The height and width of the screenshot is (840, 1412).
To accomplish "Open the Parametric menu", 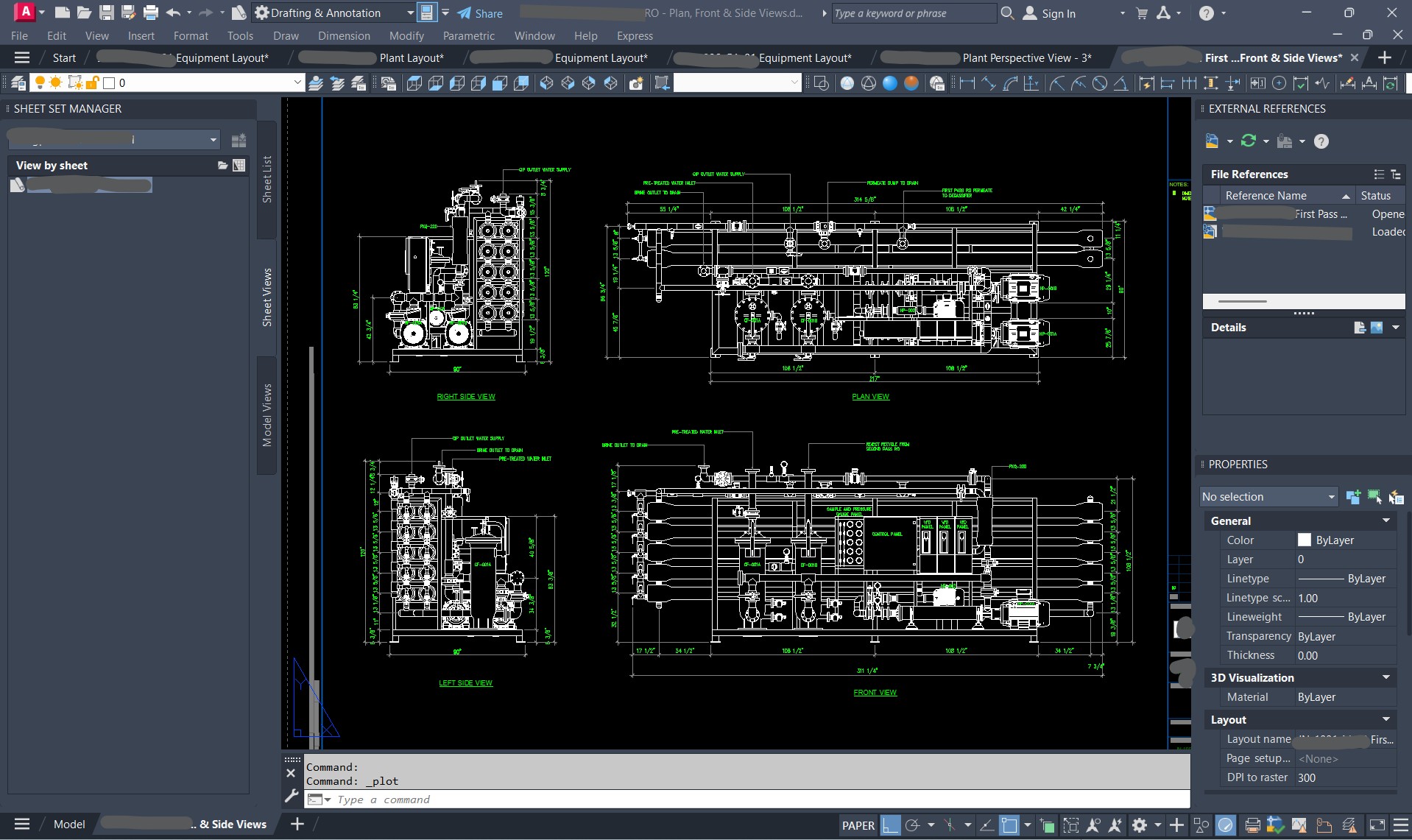I will (468, 35).
